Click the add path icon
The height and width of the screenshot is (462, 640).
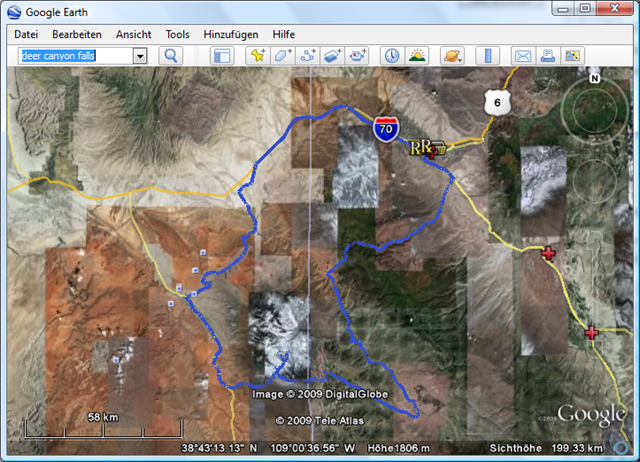click(308, 56)
